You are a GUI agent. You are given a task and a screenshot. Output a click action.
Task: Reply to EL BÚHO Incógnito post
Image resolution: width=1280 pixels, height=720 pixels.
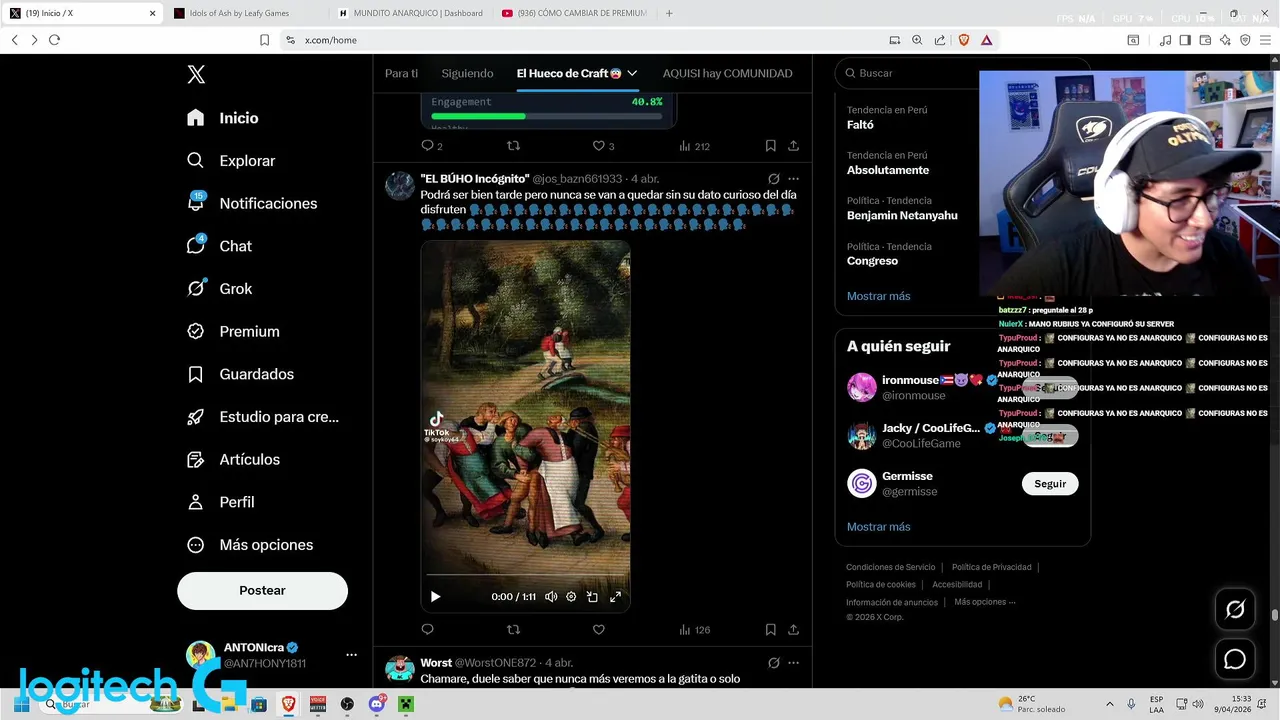427,629
